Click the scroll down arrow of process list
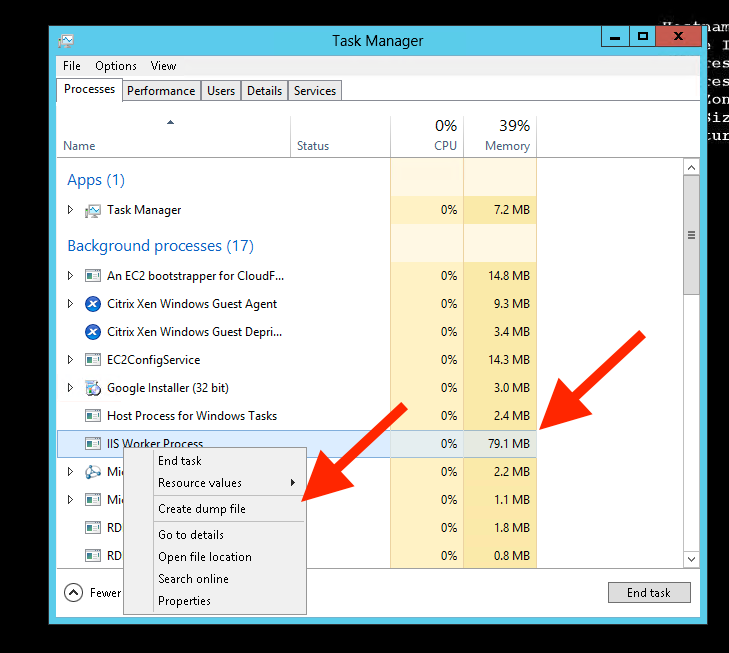This screenshot has width=729, height=653. [x=690, y=559]
